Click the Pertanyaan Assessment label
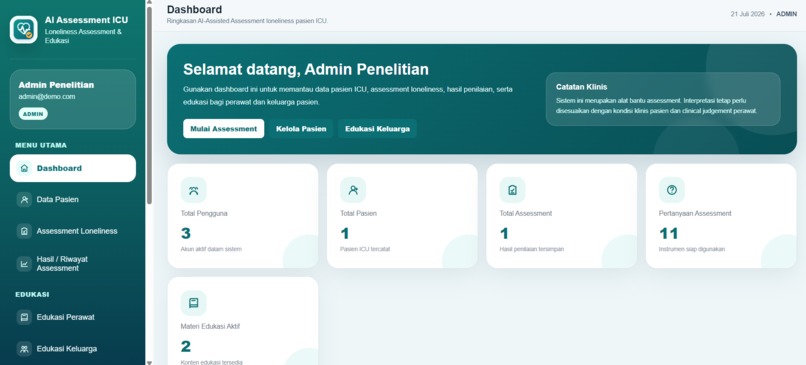Screen dimensions: 806x365 [x=695, y=213]
